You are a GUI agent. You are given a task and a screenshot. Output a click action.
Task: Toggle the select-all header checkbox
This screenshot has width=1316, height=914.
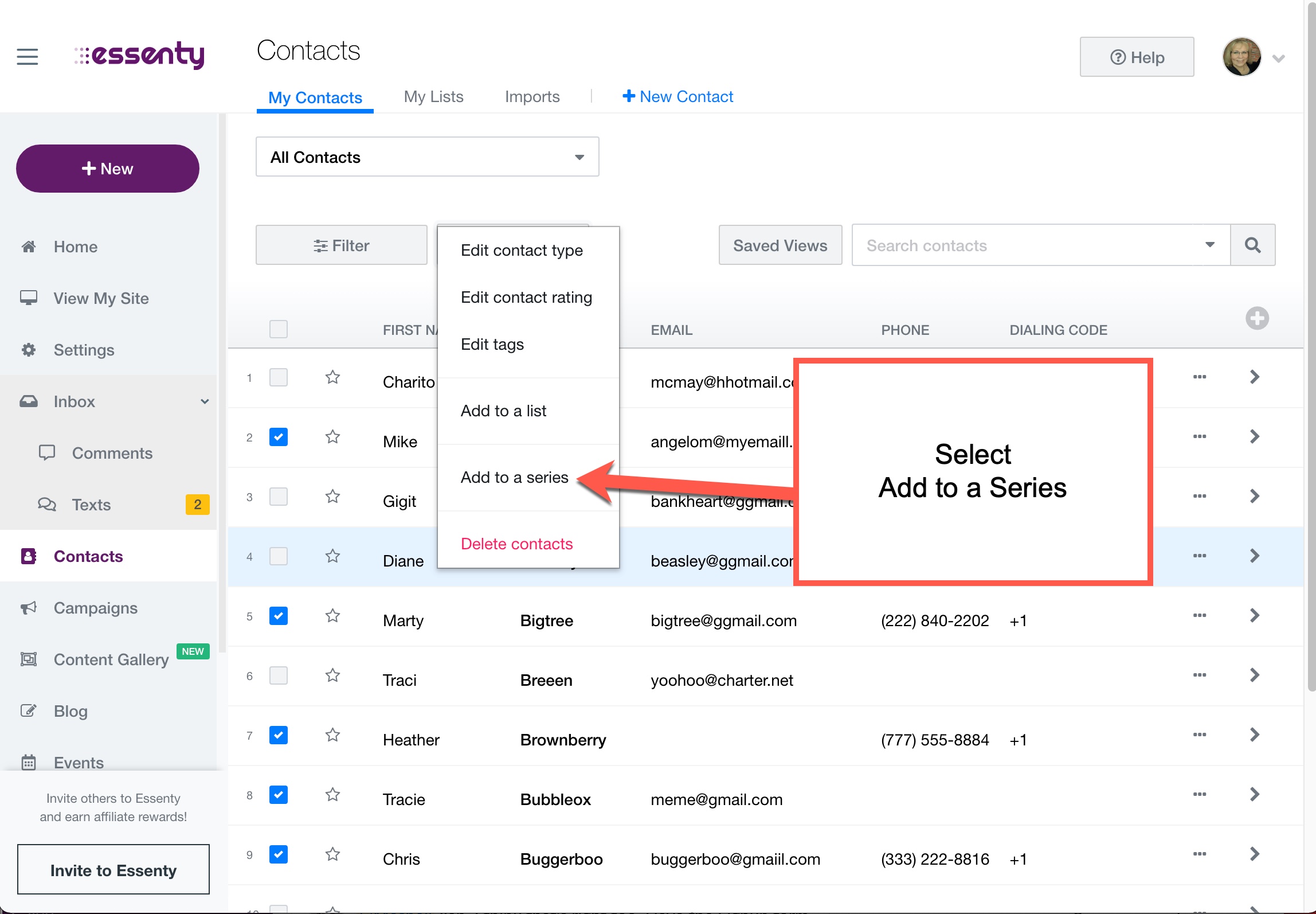[279, 329]
